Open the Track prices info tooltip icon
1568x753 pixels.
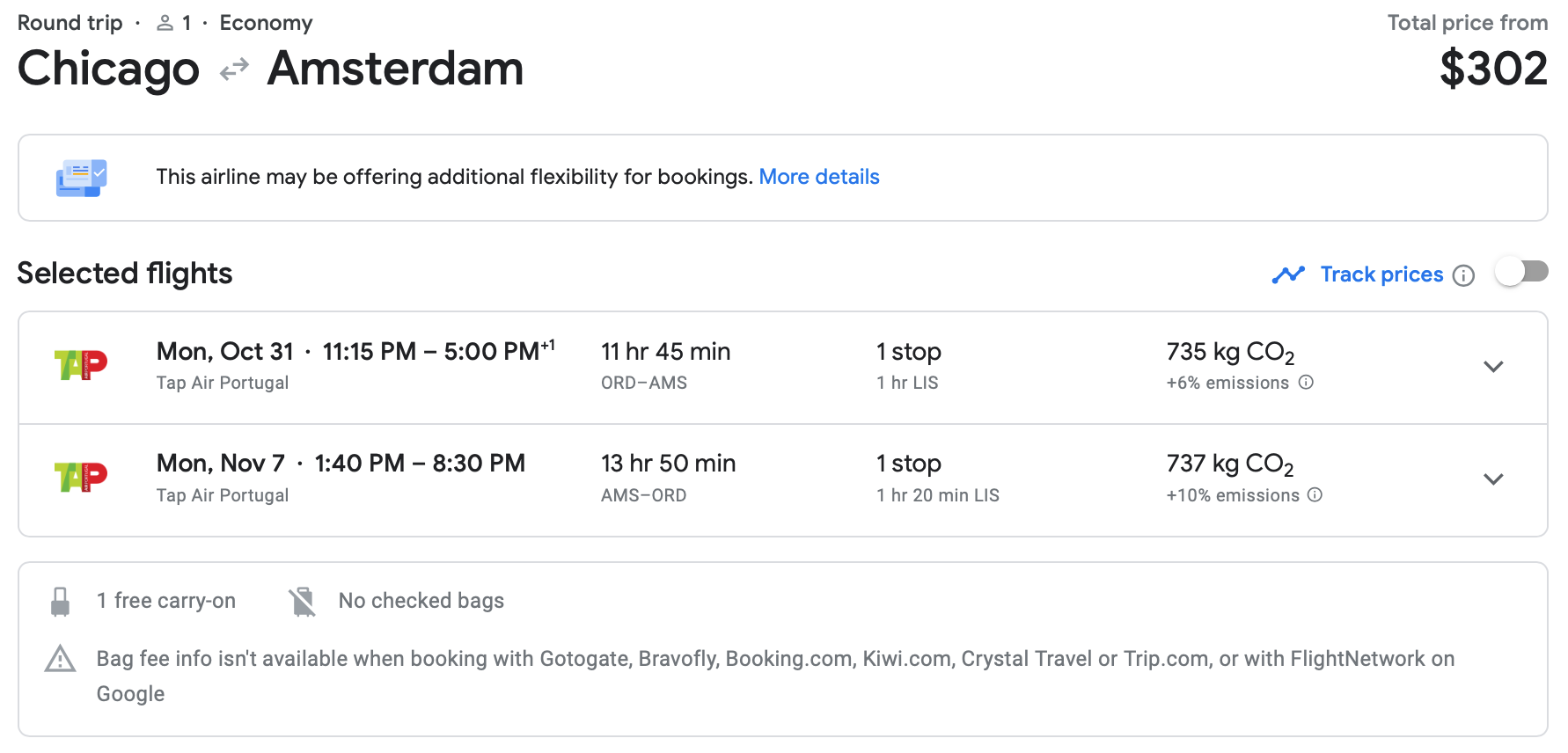point(1463,276)
